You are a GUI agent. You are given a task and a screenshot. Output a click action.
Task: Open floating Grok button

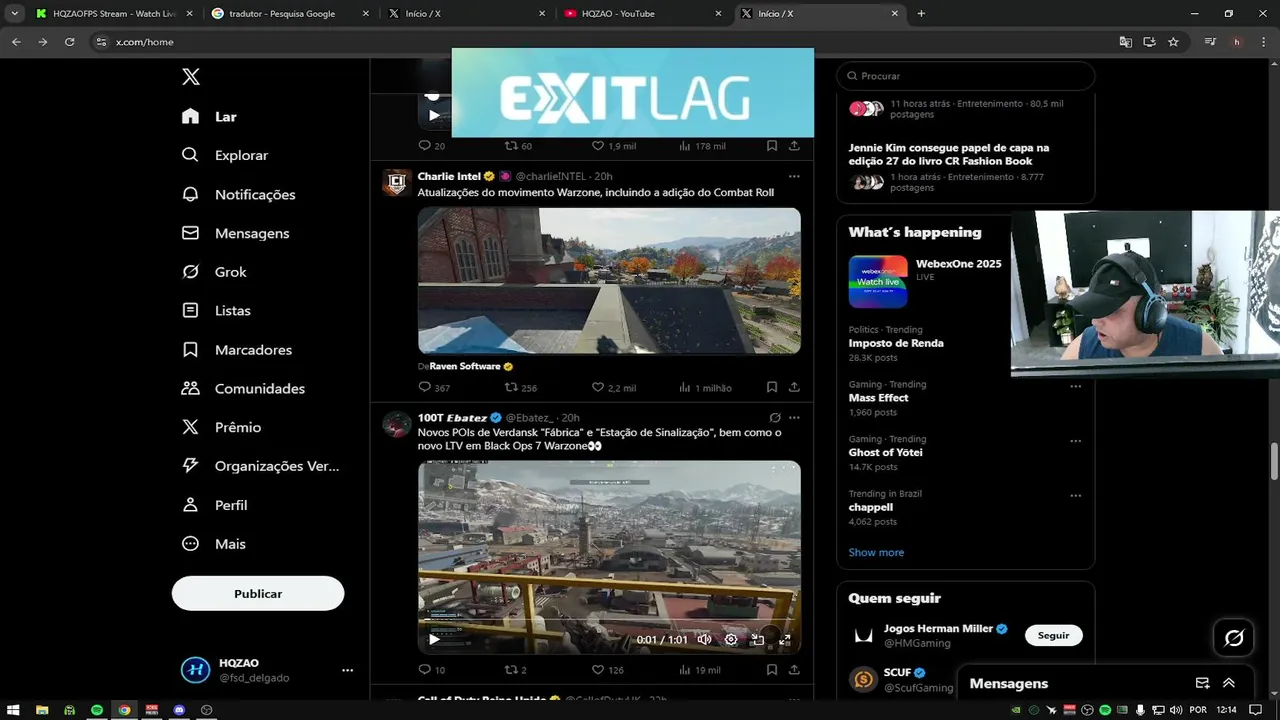(1234, 638)
